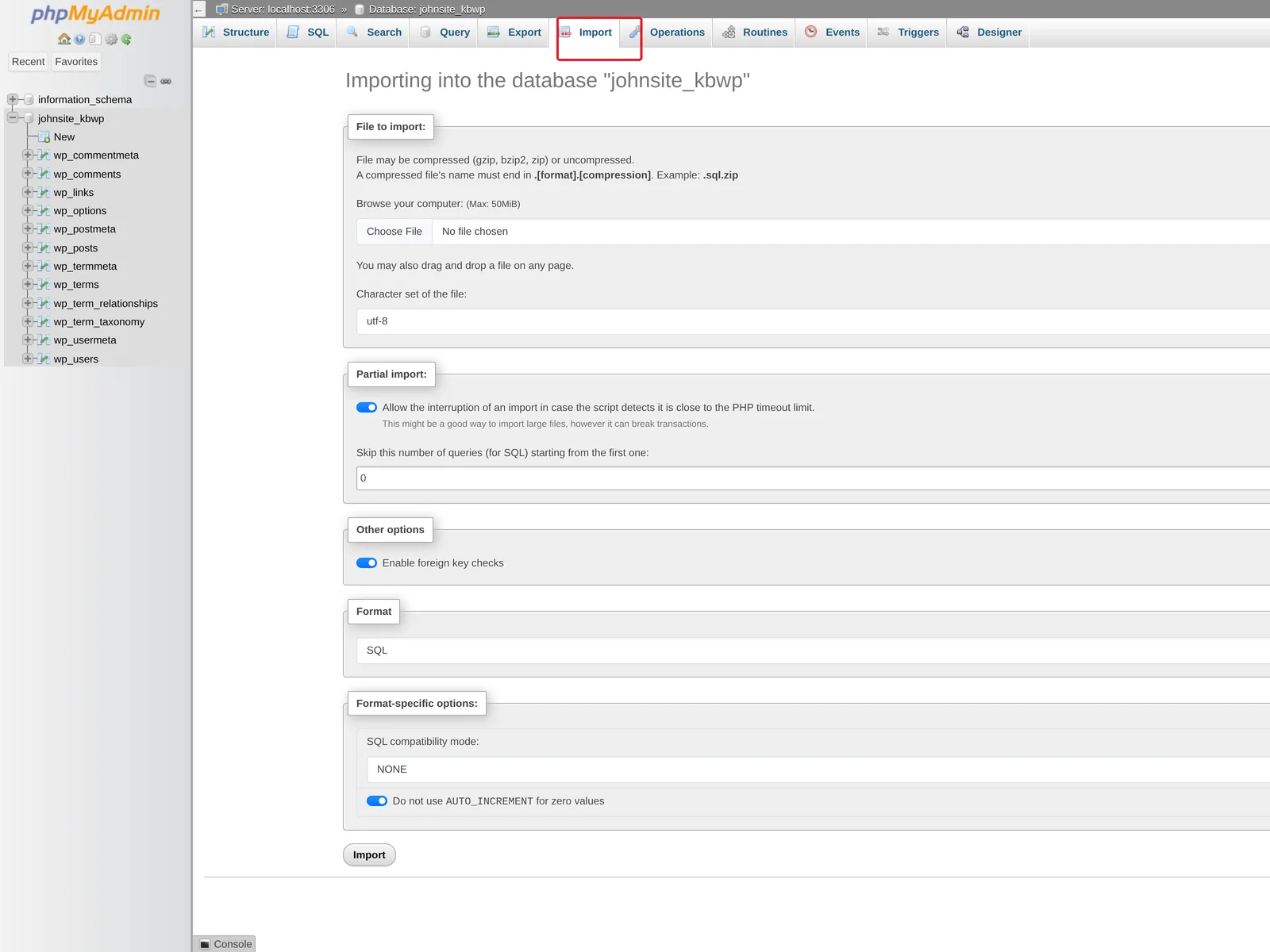Click the wp_users table icon

[x=44, y=359]
